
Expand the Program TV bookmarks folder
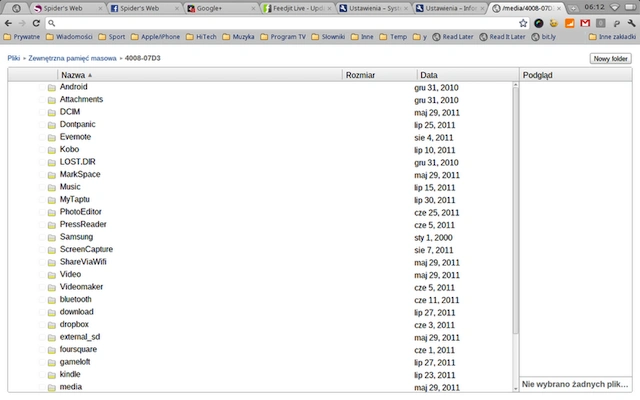pyautogui.click(x=283, y=37)
